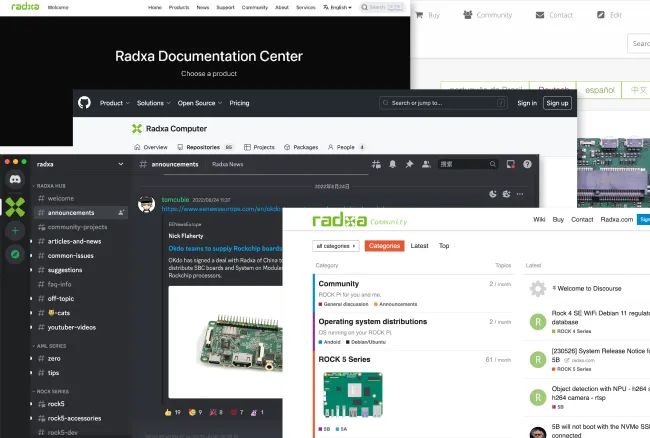This screenshot has height=438, width=650.
Task: Switch to Top tab in forum
Action: [444, 246]
